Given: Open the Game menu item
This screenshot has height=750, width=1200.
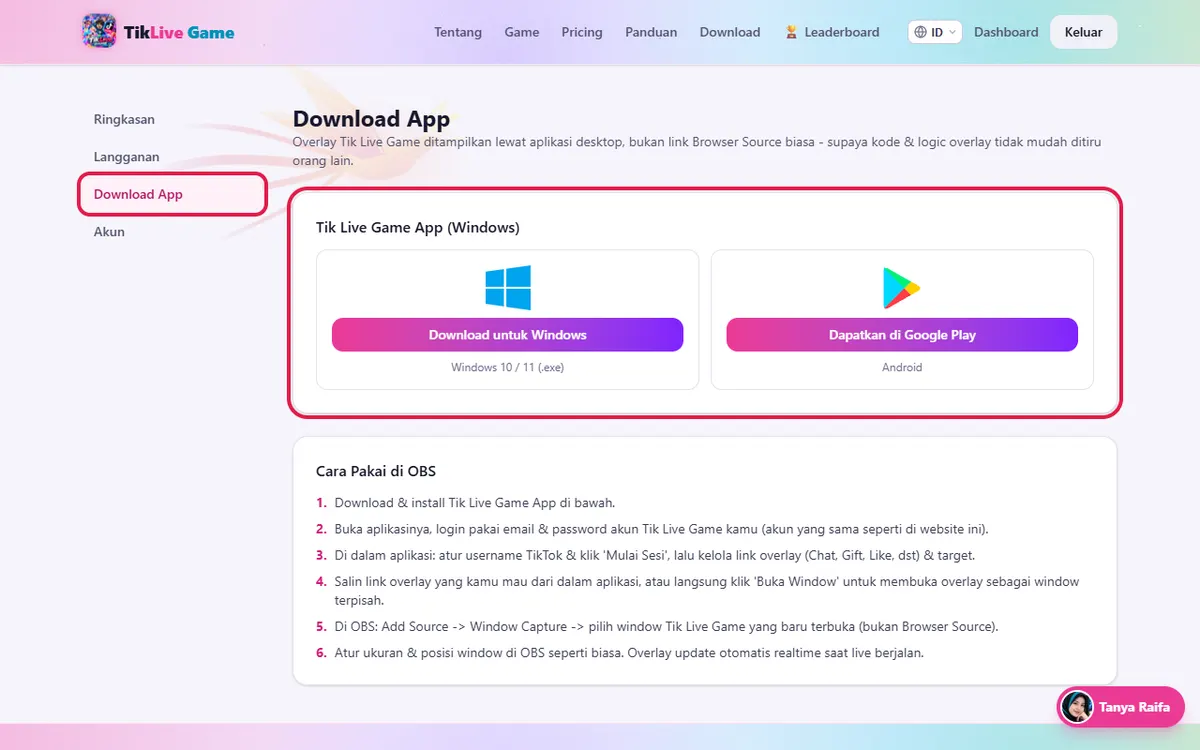Looking at the screenshot, I should click(522, 32).
